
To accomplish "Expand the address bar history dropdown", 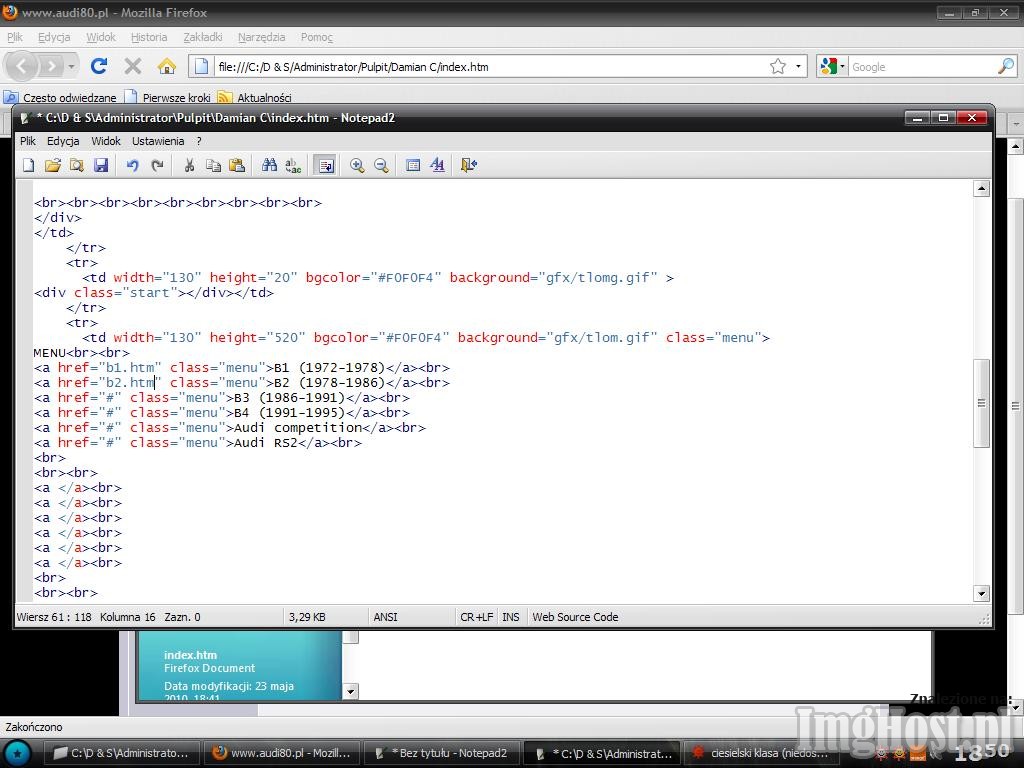I will (x=798, y=67).
